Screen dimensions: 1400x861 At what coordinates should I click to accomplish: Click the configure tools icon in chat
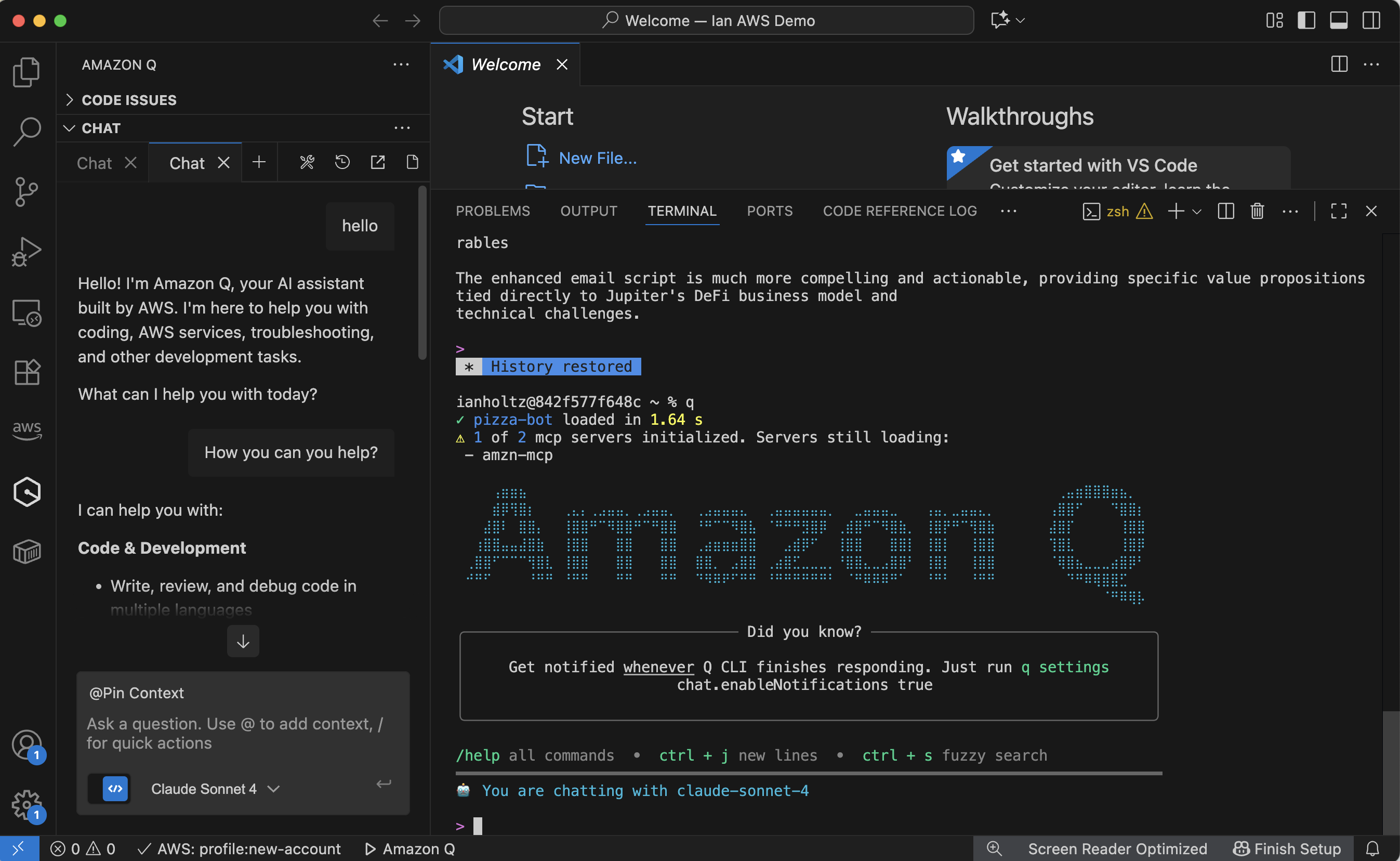[307, 163]
